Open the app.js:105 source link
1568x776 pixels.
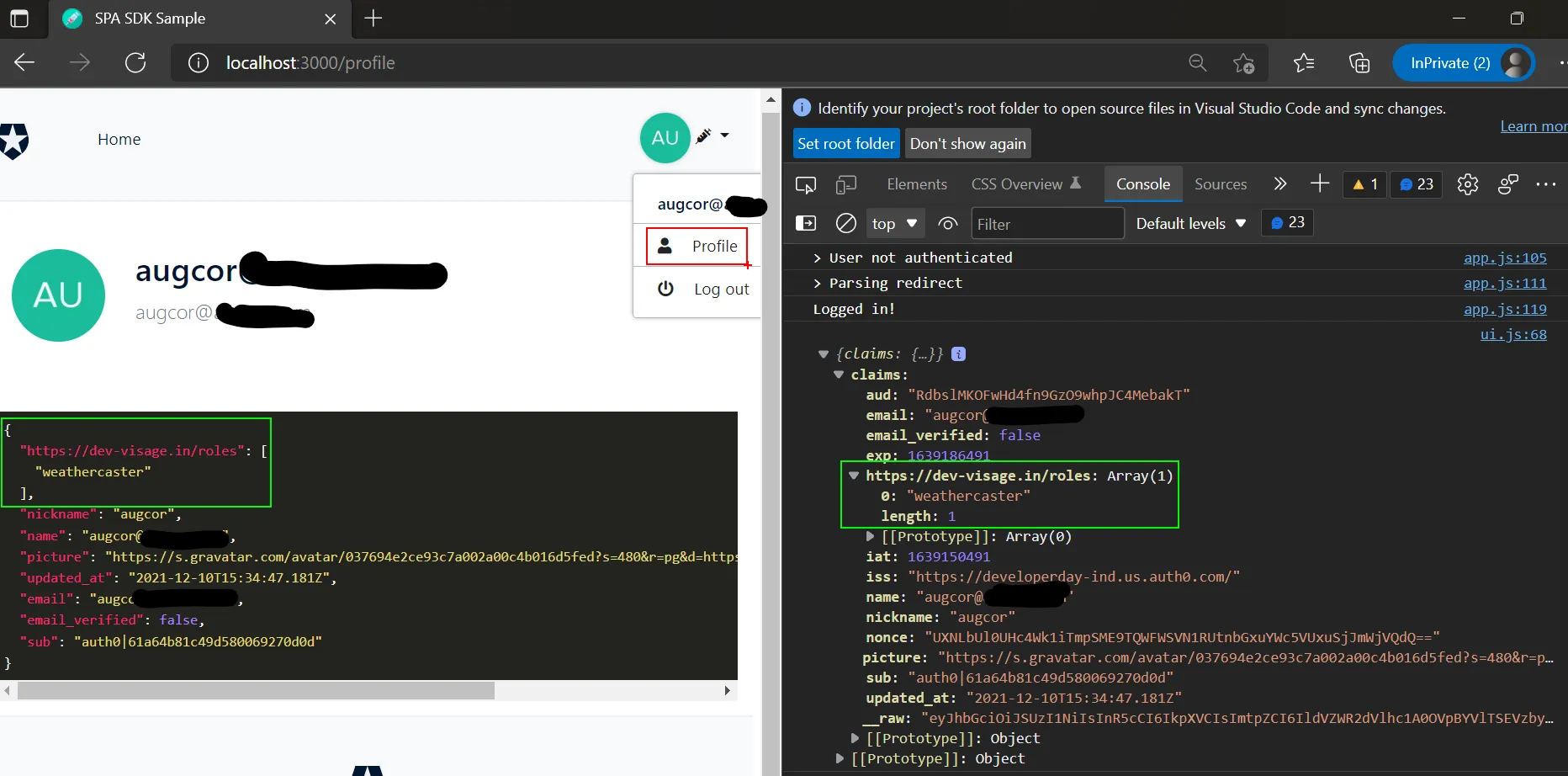1505,258
